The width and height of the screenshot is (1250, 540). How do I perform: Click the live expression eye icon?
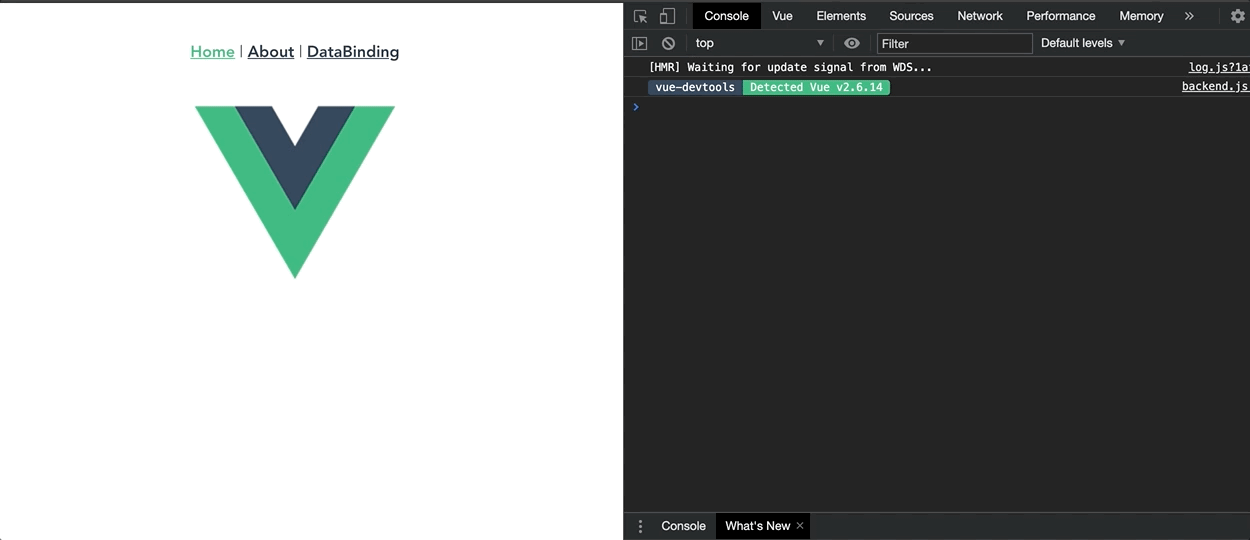[852, 43]
